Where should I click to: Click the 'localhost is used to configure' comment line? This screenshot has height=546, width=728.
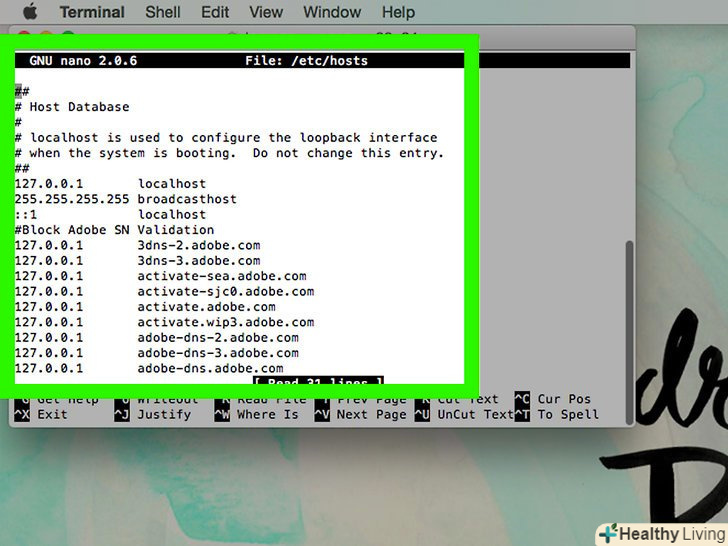tap(226, 137)
